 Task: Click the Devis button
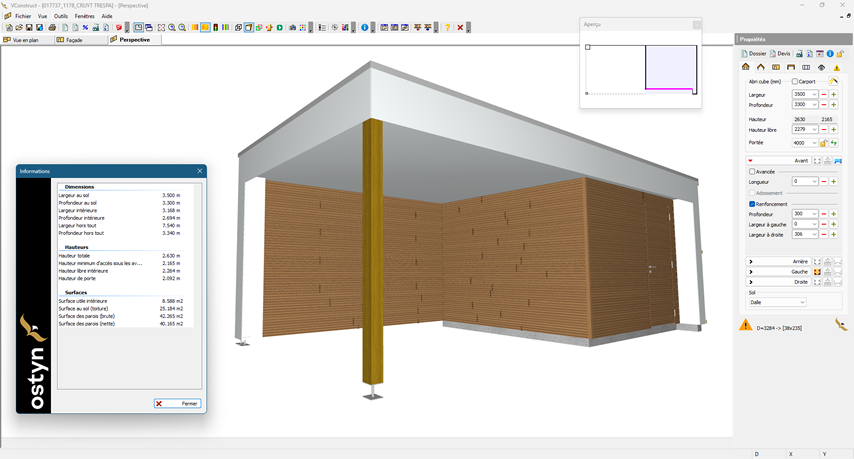[780, 53]
